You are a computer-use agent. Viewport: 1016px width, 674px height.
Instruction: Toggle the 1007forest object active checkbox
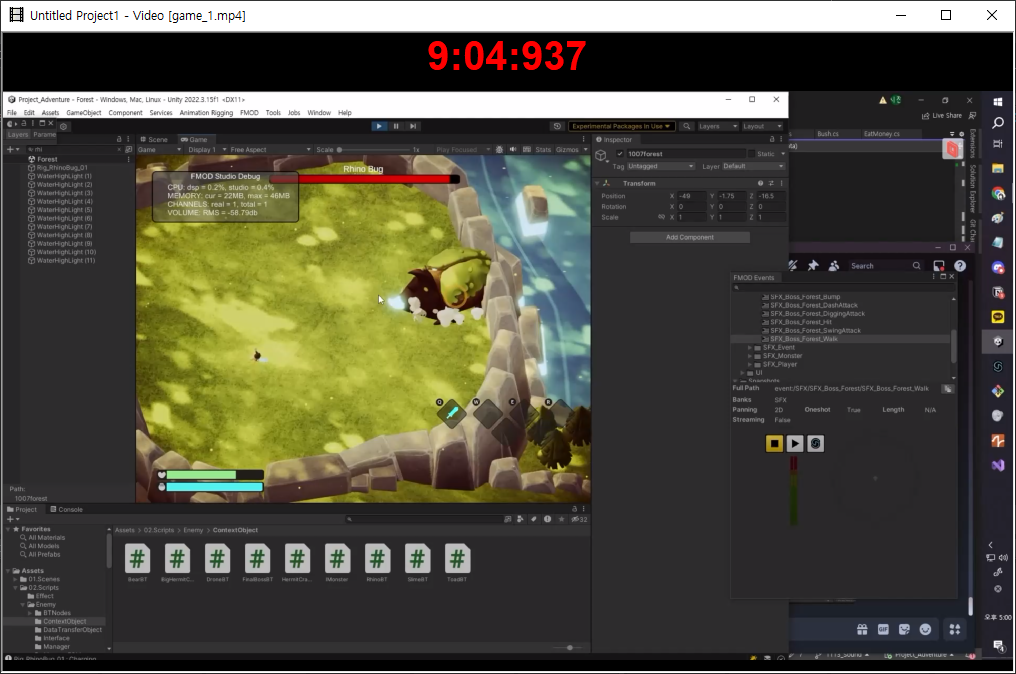click(x=620, y=154)
